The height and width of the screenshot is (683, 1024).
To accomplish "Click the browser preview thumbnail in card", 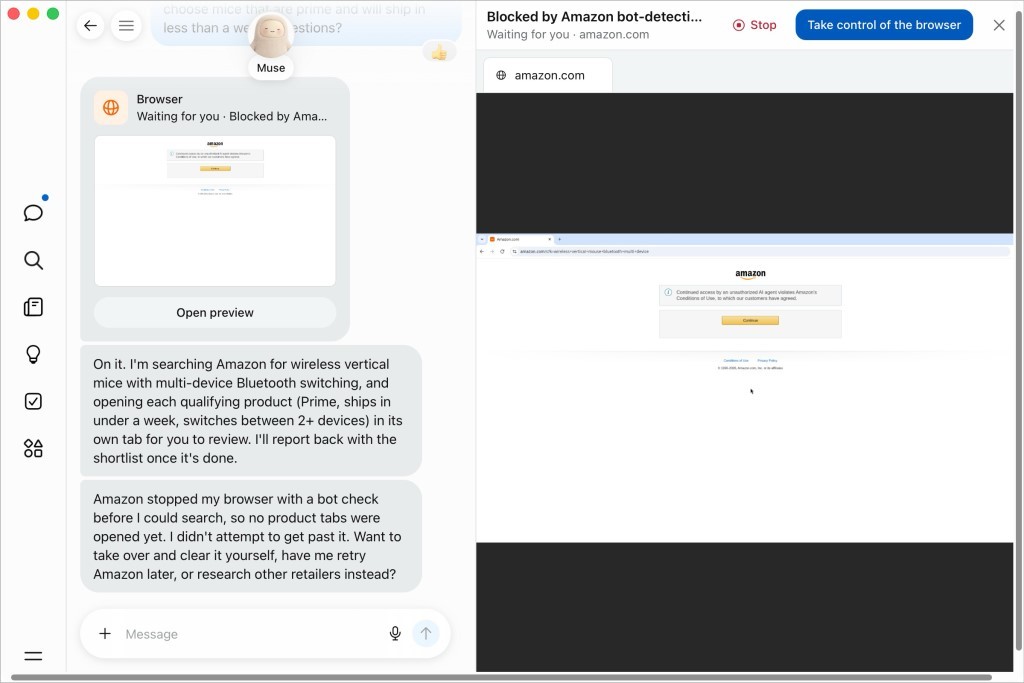I will [215, 211].
